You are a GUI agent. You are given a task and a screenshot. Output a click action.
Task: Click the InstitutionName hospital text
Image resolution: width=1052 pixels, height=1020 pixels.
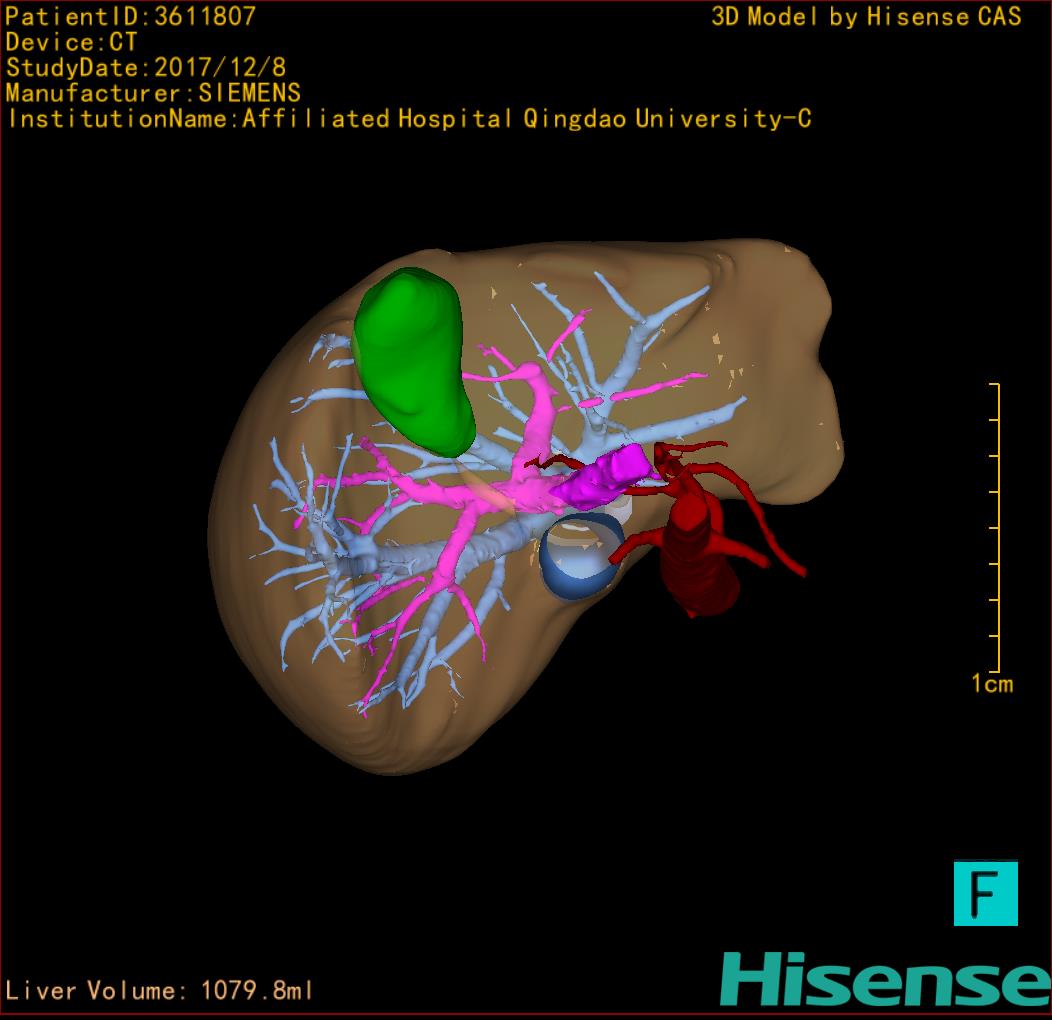[408, 119]
